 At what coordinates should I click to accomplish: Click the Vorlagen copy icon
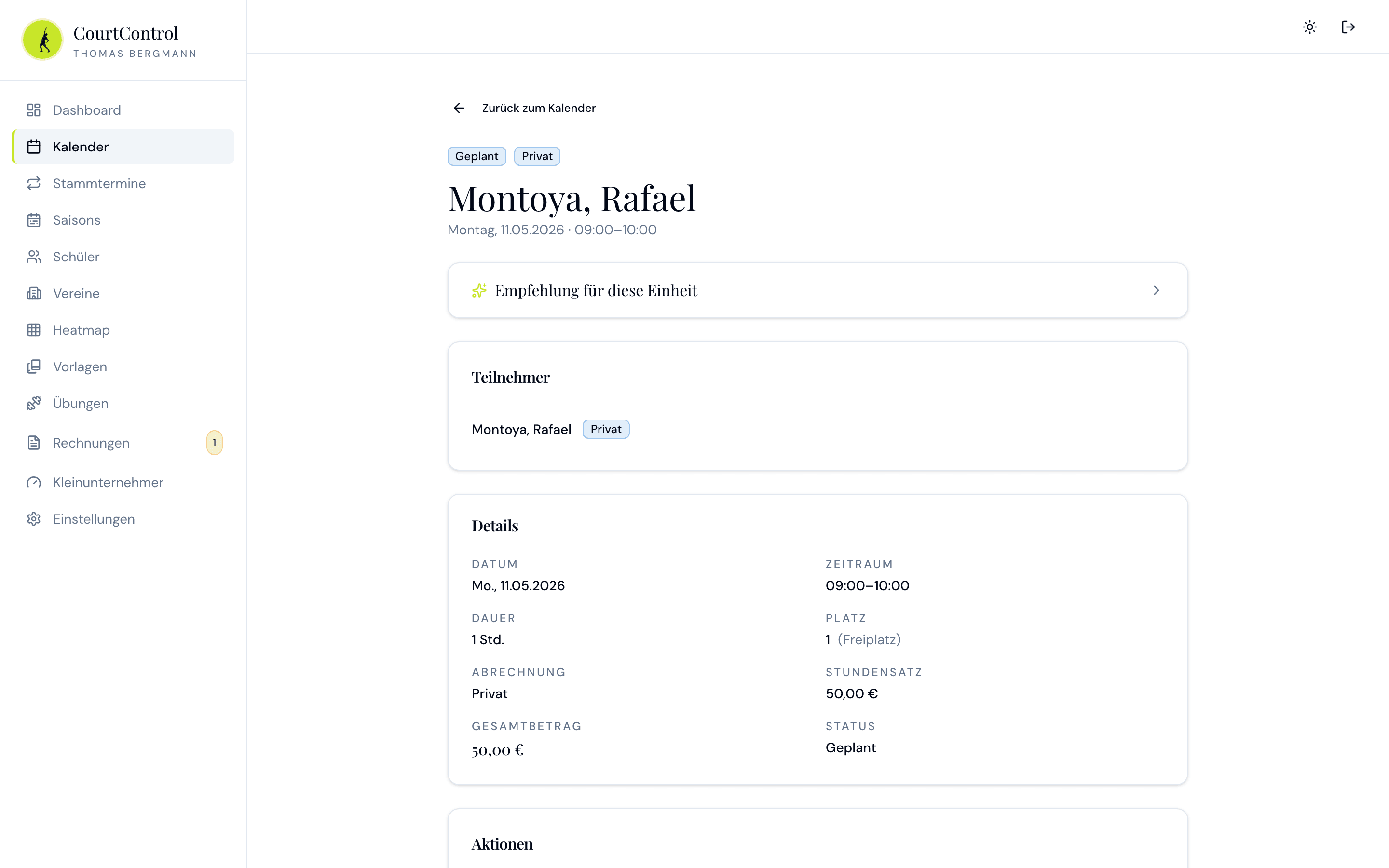tap(34, 367)
